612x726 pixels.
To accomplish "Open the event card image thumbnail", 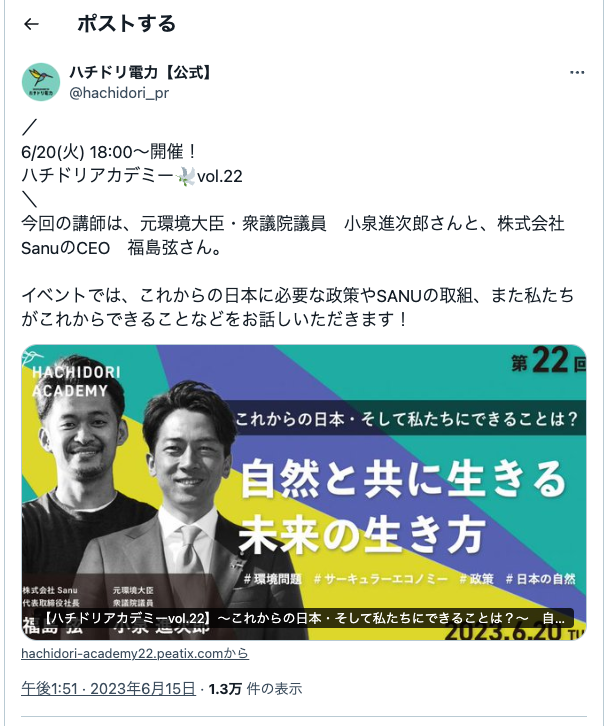I will [x=304, y=492].
